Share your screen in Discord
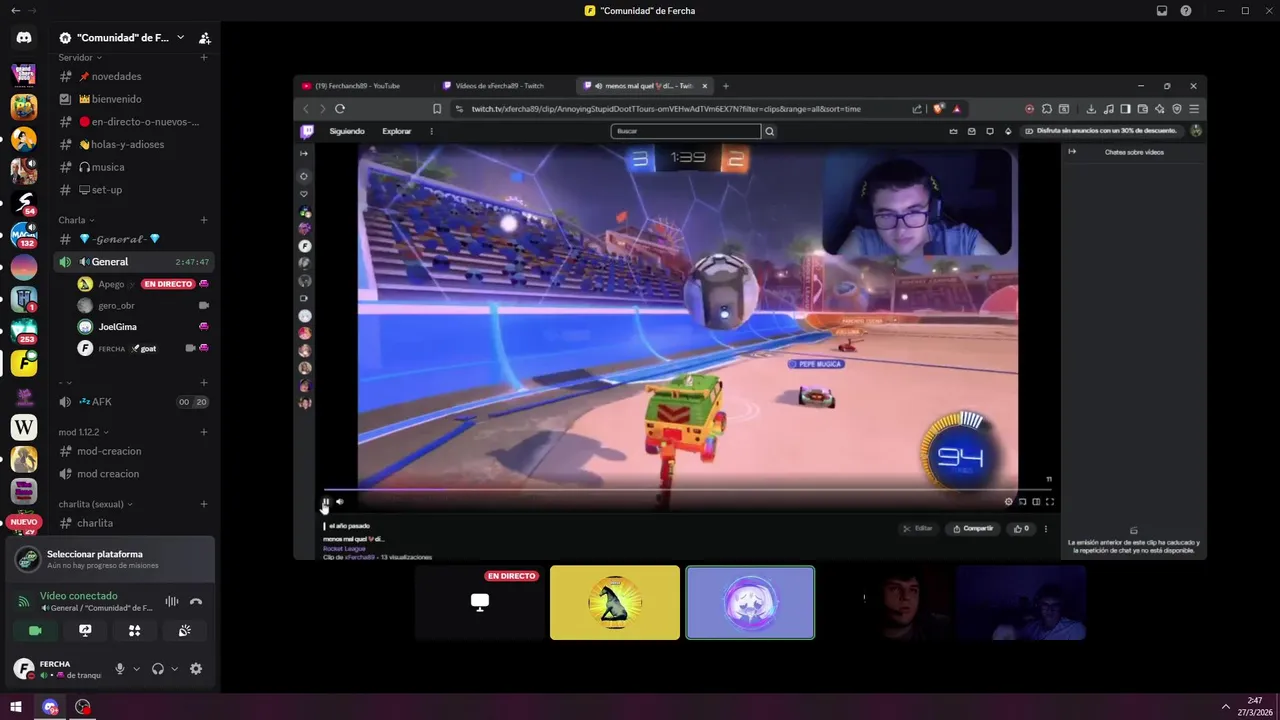This screenshot has width=1280, height=720. point(85,631)
